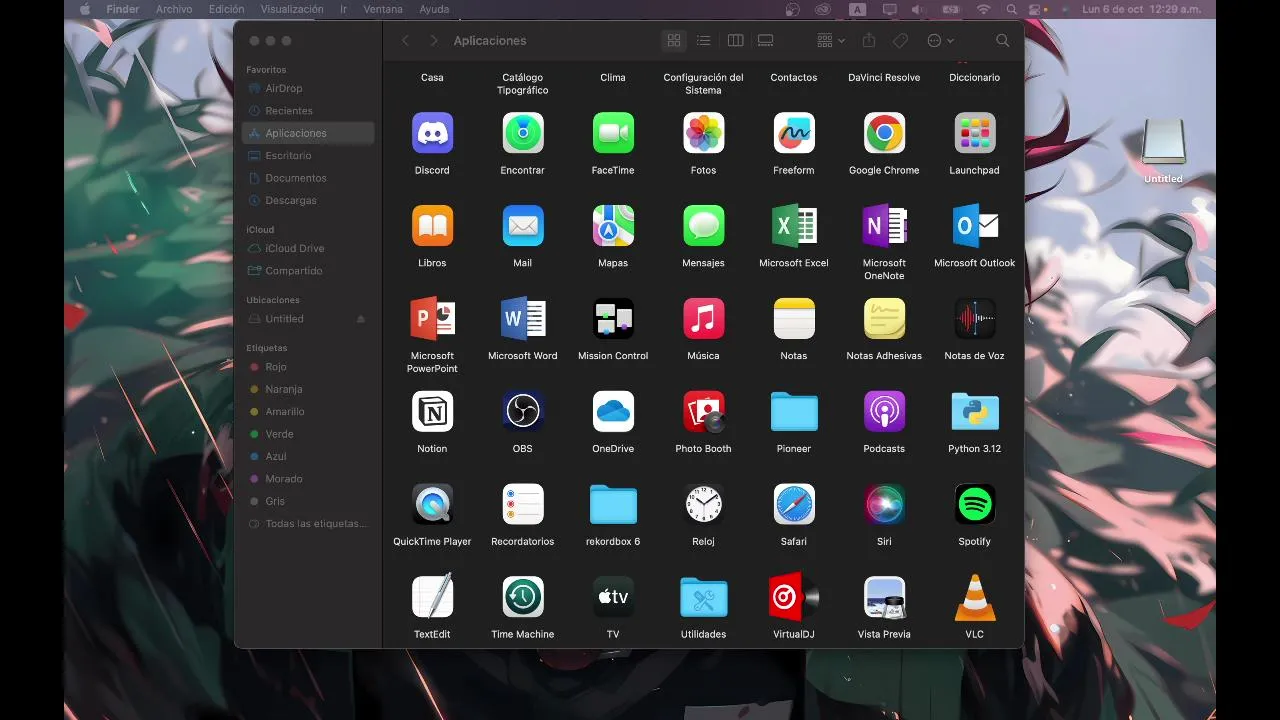Select the QuickTime Player icon

pyautogui.click(x=432, y=505)
